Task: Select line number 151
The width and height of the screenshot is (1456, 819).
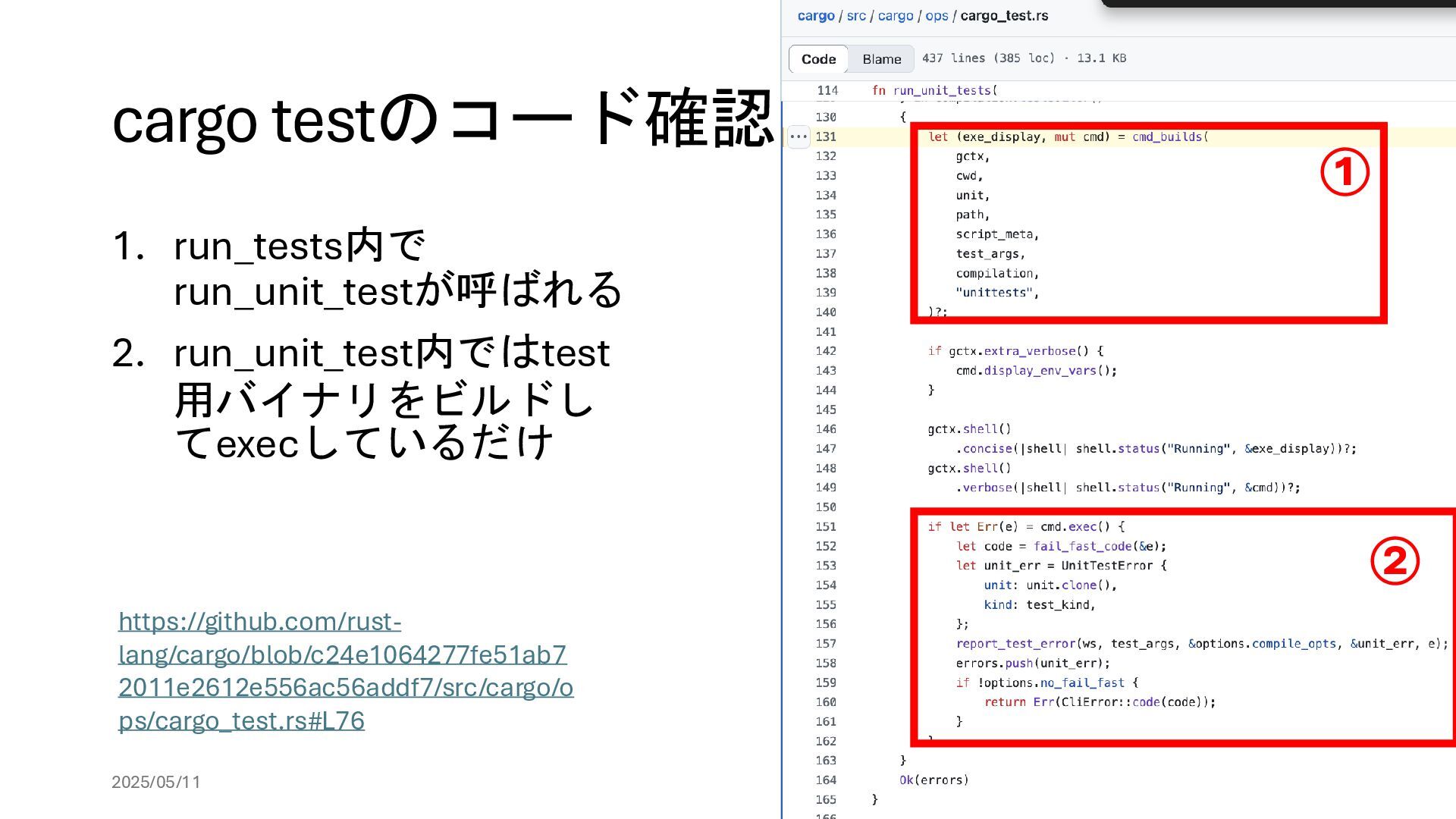Action: point(826,527)
